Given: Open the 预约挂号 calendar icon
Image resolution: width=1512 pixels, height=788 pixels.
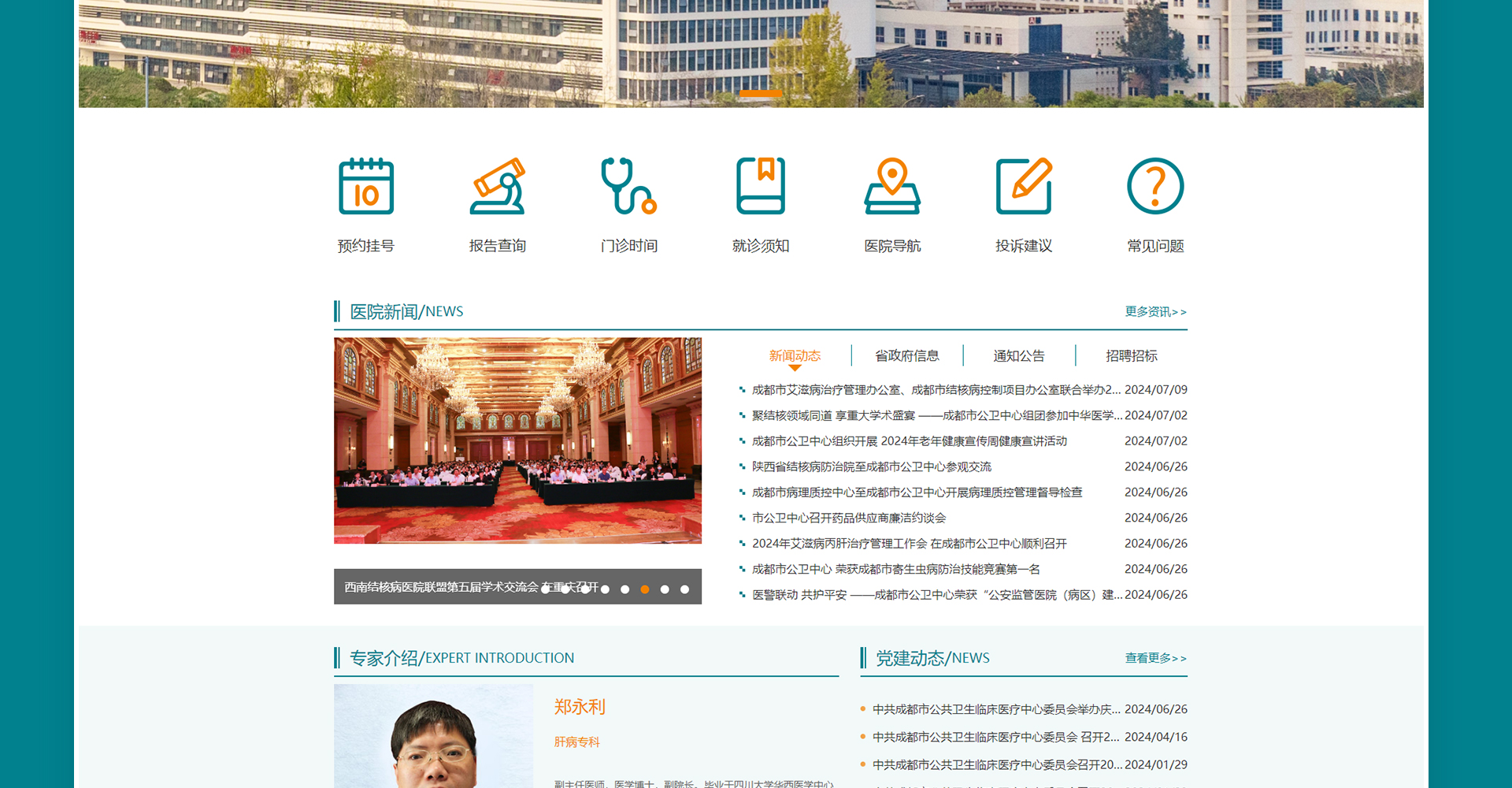Looking at the screenshot, I should tap(366, 187).
